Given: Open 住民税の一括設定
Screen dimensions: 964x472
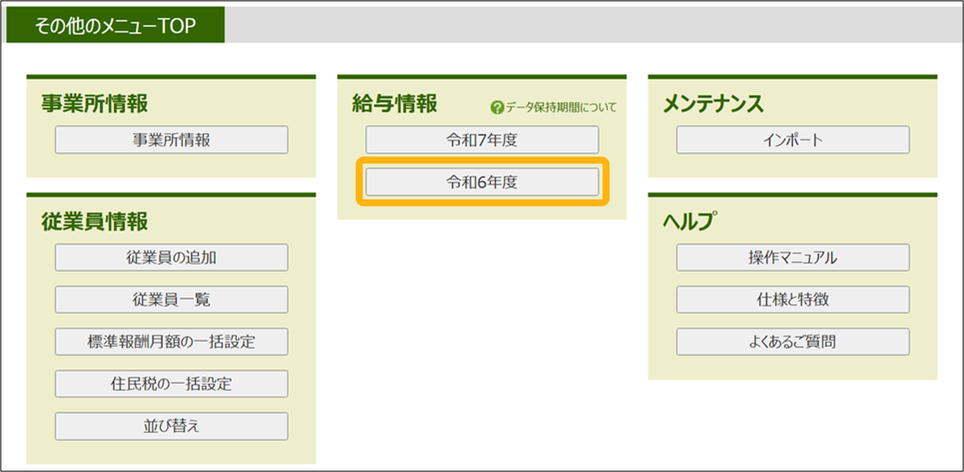Looking at the screenshot, I should (x=171, y=383).
